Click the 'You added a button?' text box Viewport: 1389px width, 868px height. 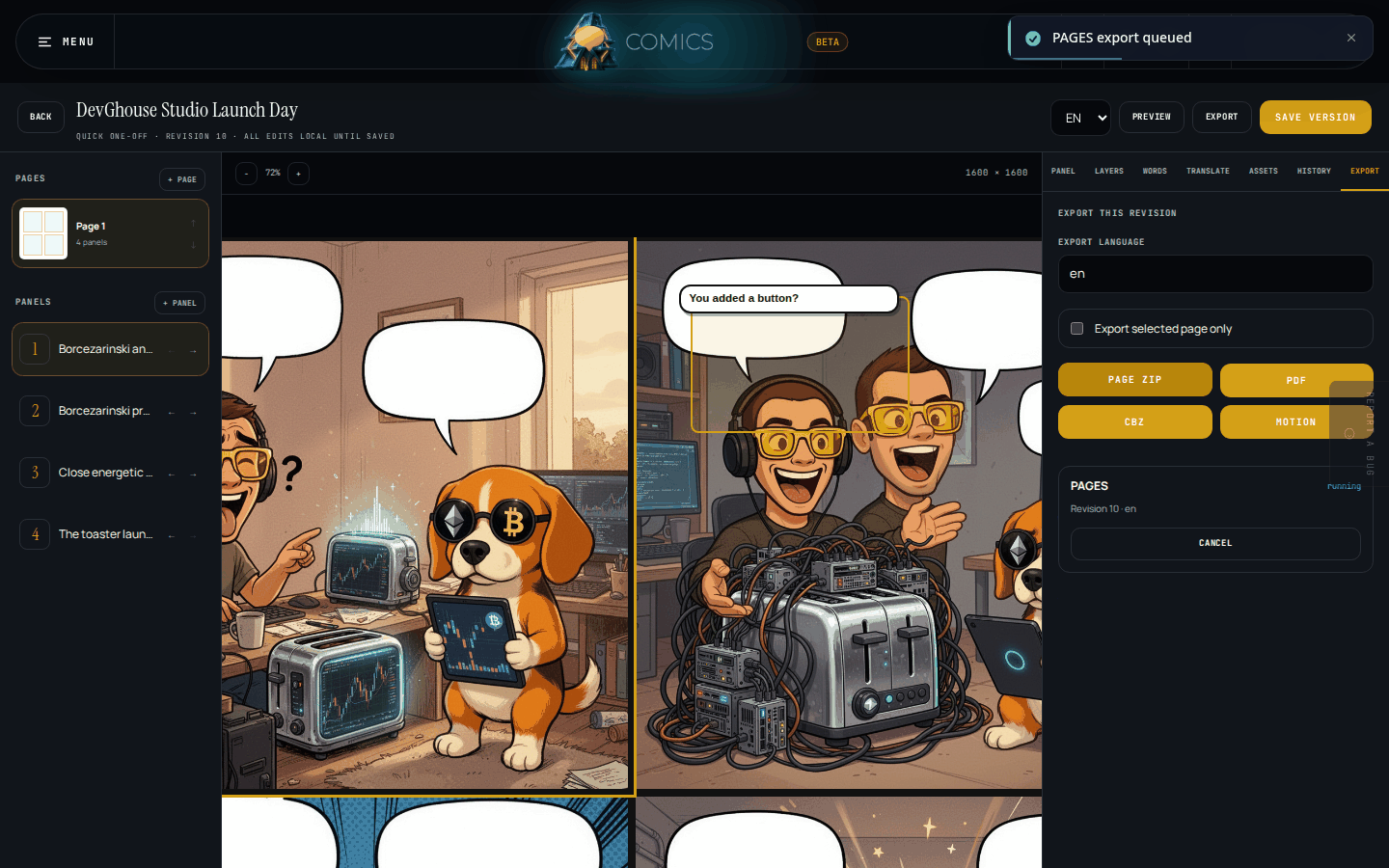tap(789, 299)
